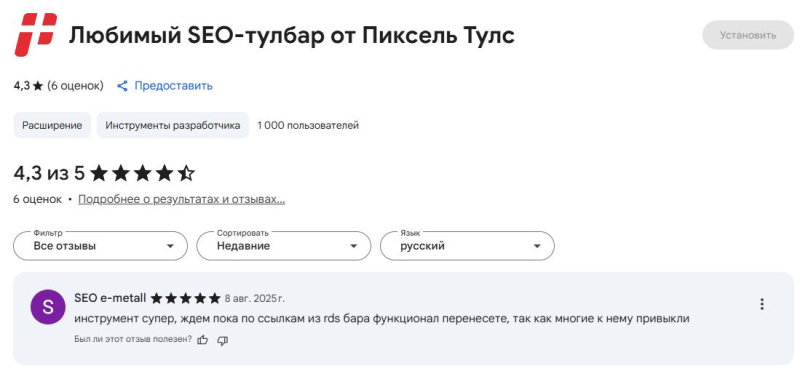Click the Установить button
800x371 pixels.
pyautogui.click(x=748, y=35)
